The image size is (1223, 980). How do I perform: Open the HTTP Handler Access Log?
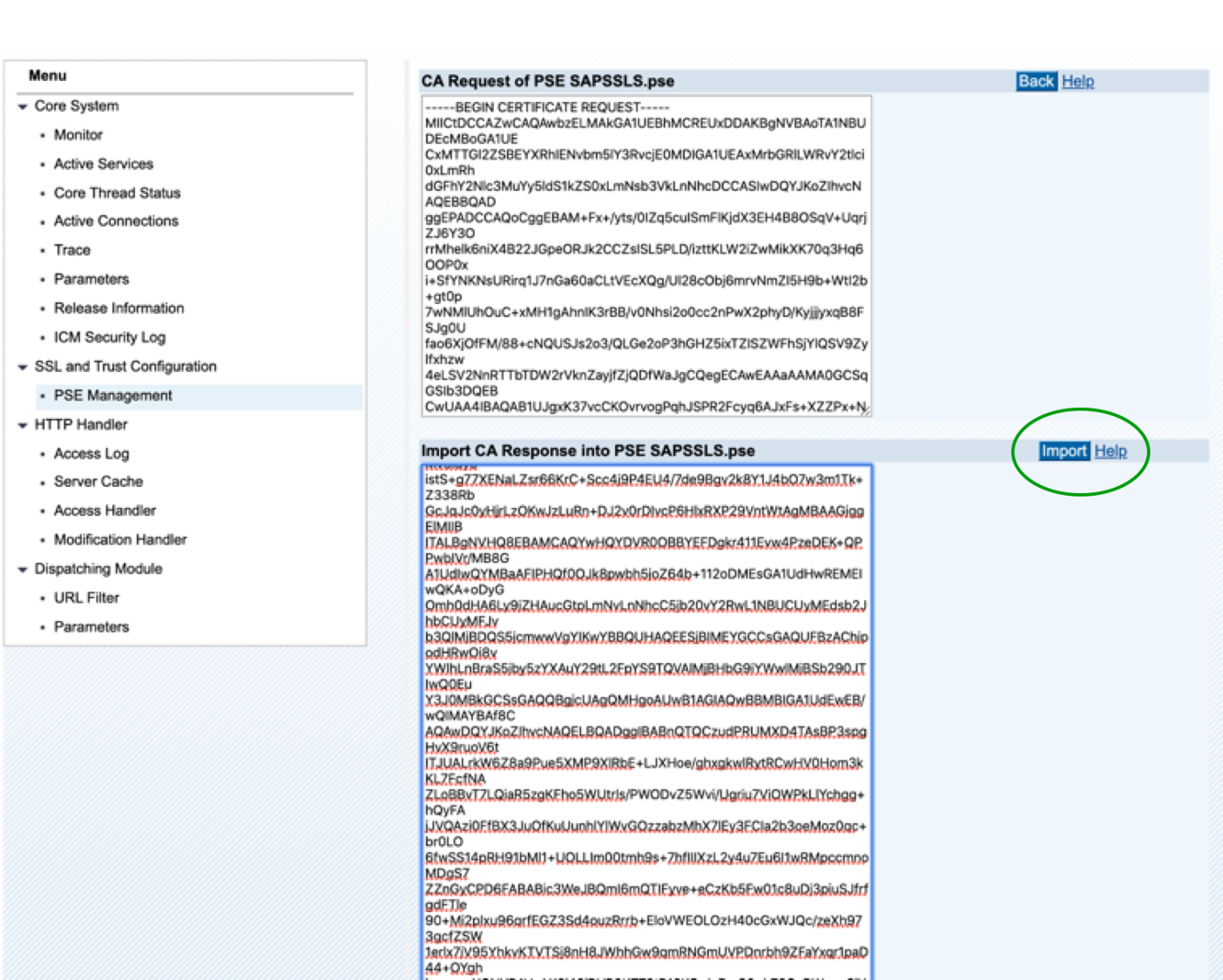pyautogui.click(x=91, y=454)
